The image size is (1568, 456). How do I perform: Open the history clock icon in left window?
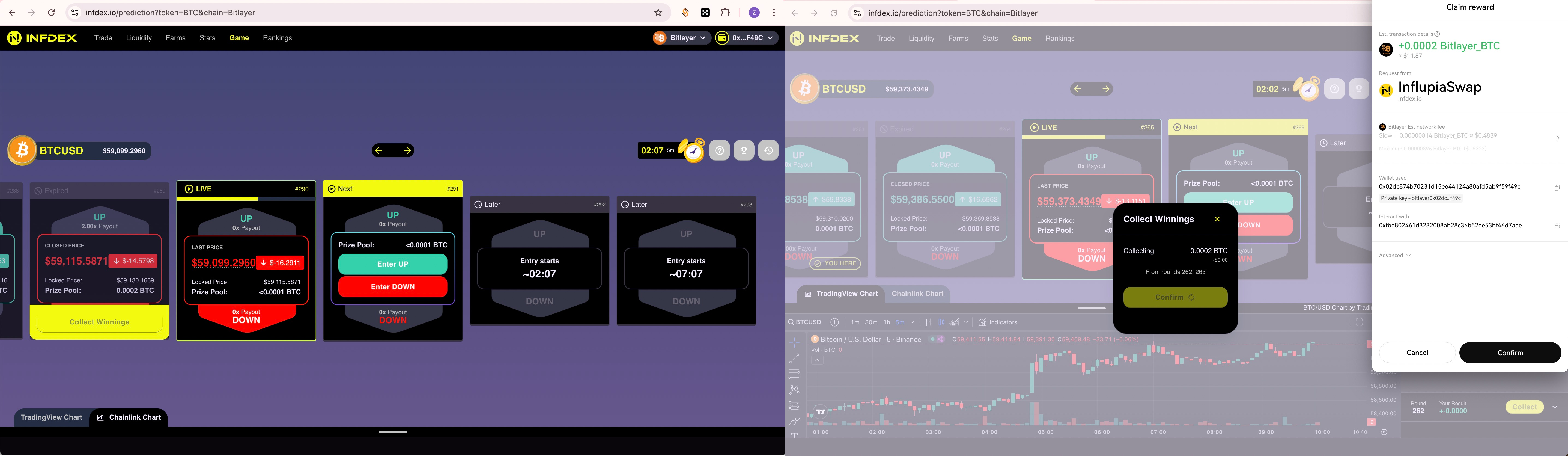click(768, 150)
